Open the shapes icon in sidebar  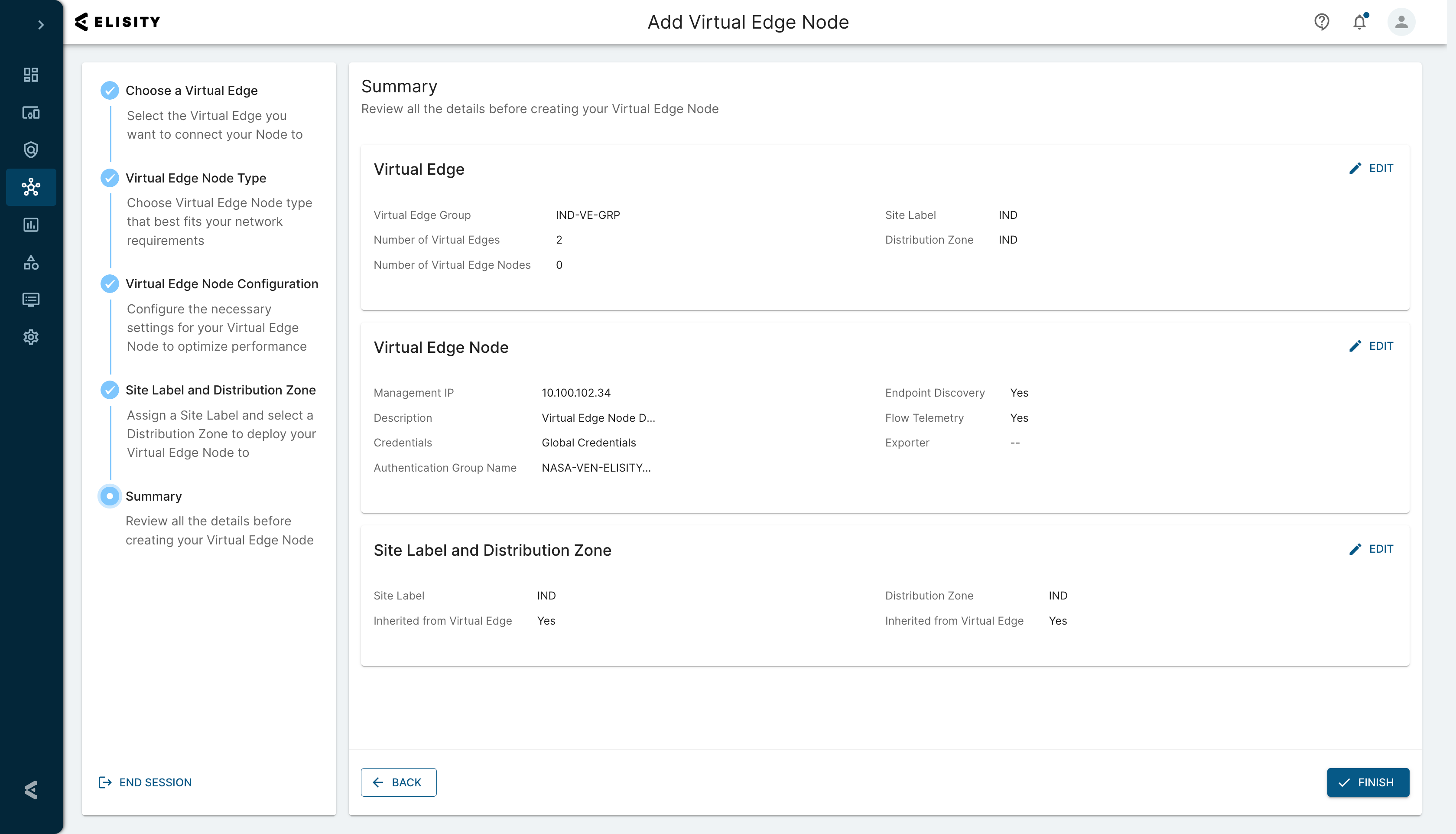31,262
